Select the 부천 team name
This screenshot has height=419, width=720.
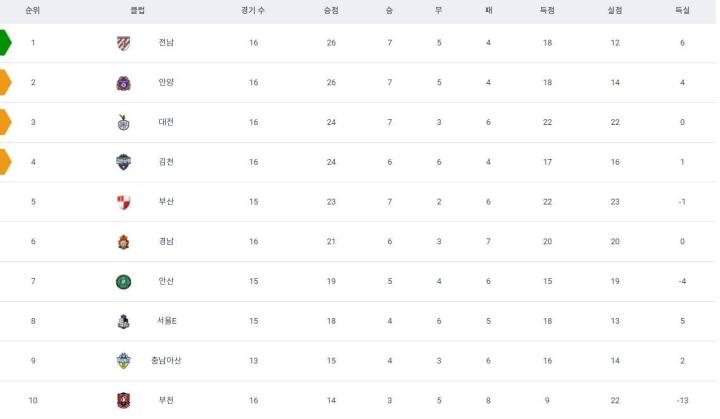[x=166, y=400]
